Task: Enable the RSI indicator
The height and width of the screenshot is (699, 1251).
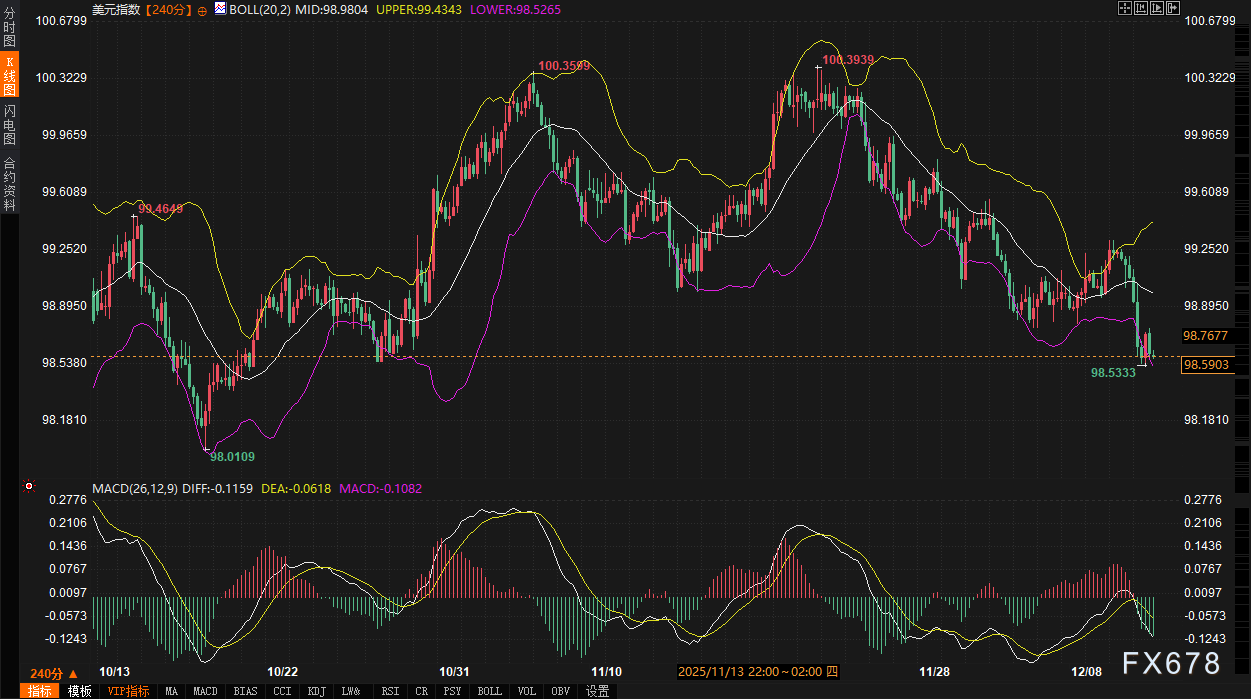Action: point(390,691)
